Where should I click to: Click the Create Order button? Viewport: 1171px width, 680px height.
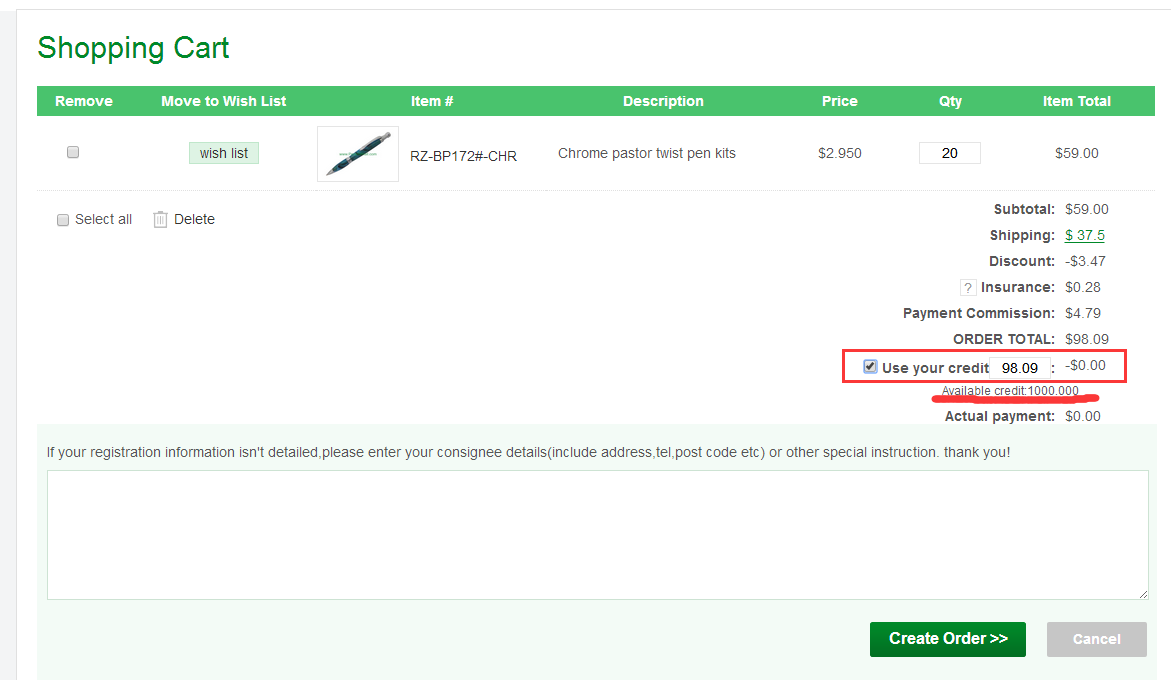point(947,639)
